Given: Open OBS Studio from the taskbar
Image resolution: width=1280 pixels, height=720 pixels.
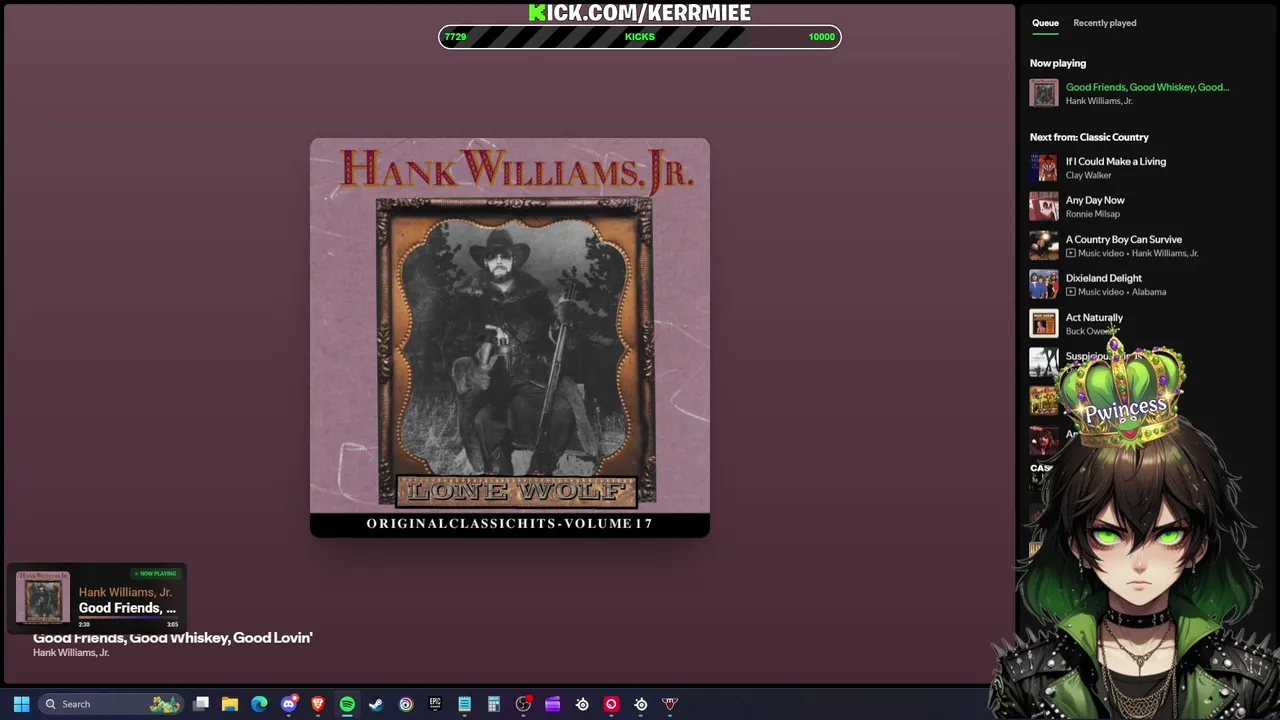Looking at the screenshot, I should pyautogui.click(x=523, y=704).
